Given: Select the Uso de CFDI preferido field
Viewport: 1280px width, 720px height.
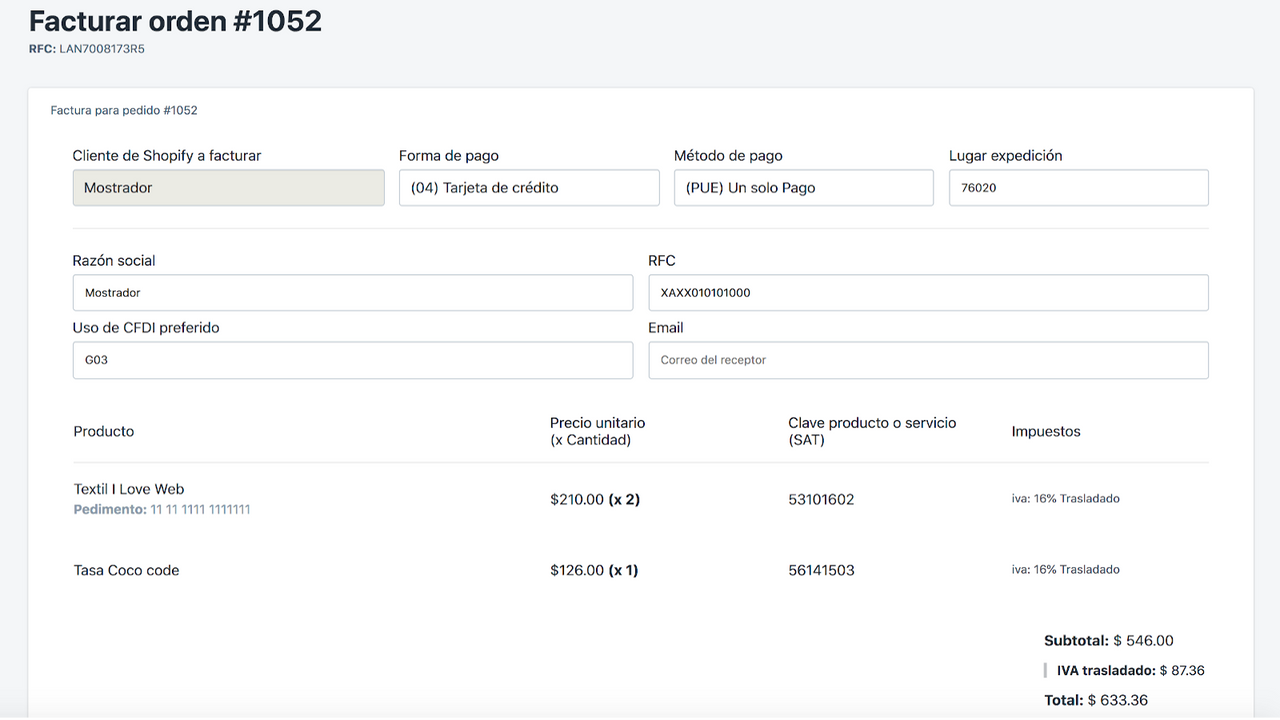Looking at the screenshot, I should click(352, 360).
